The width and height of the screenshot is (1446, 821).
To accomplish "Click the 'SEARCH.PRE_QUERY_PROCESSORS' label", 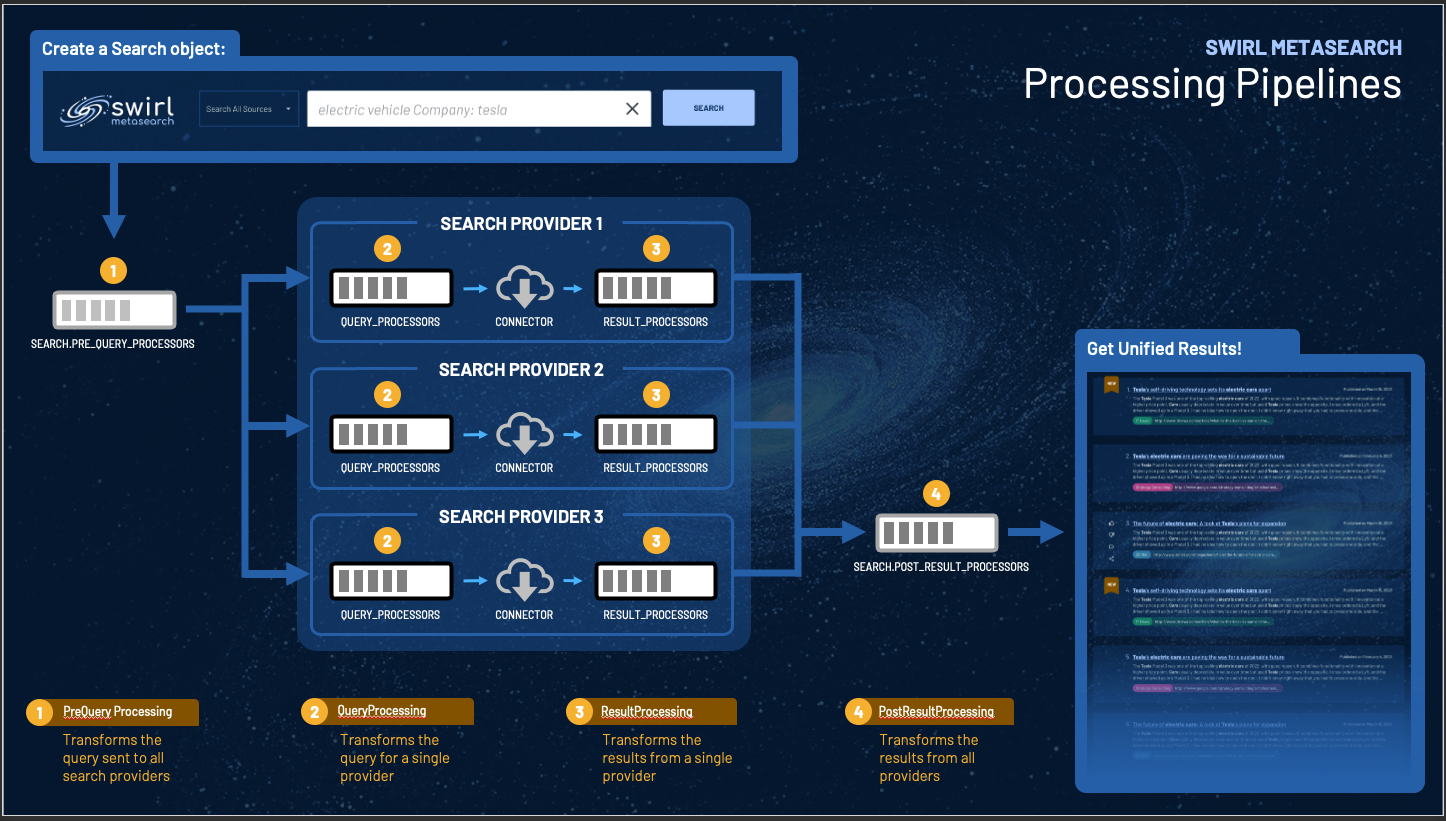I will click(x=113, y=343).
